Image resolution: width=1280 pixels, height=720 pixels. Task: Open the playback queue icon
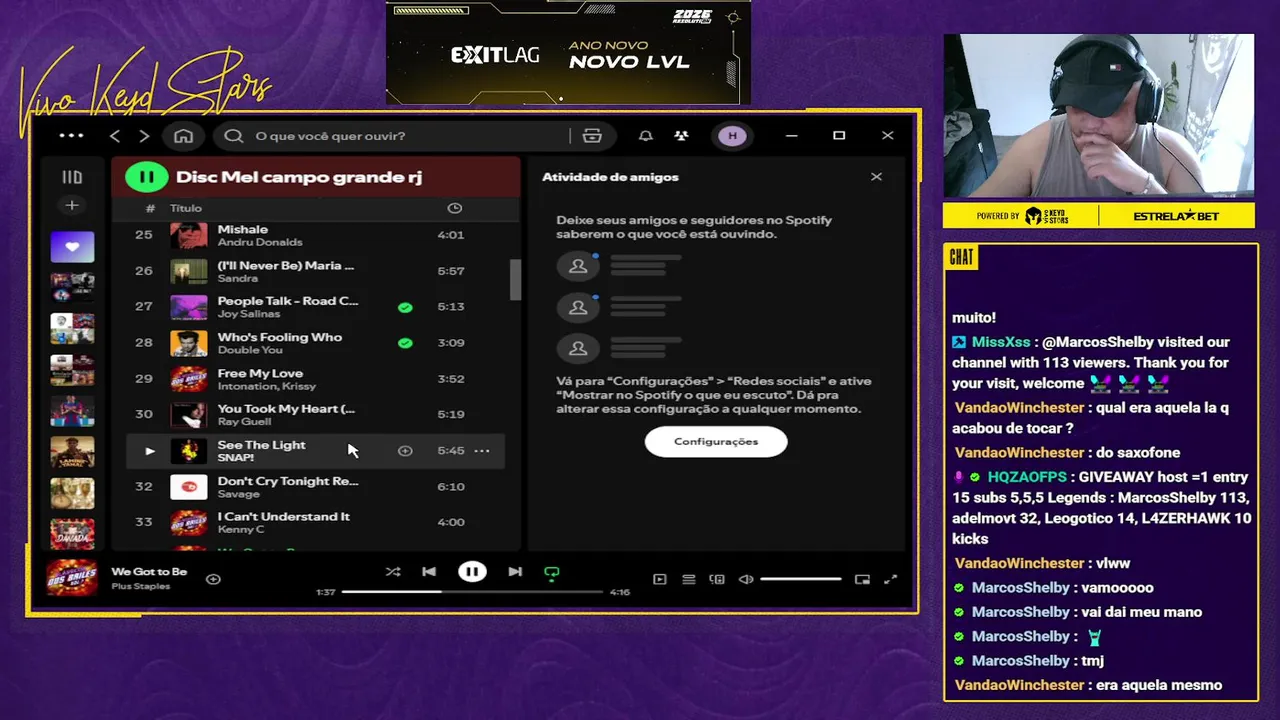(x=688, y=579)
